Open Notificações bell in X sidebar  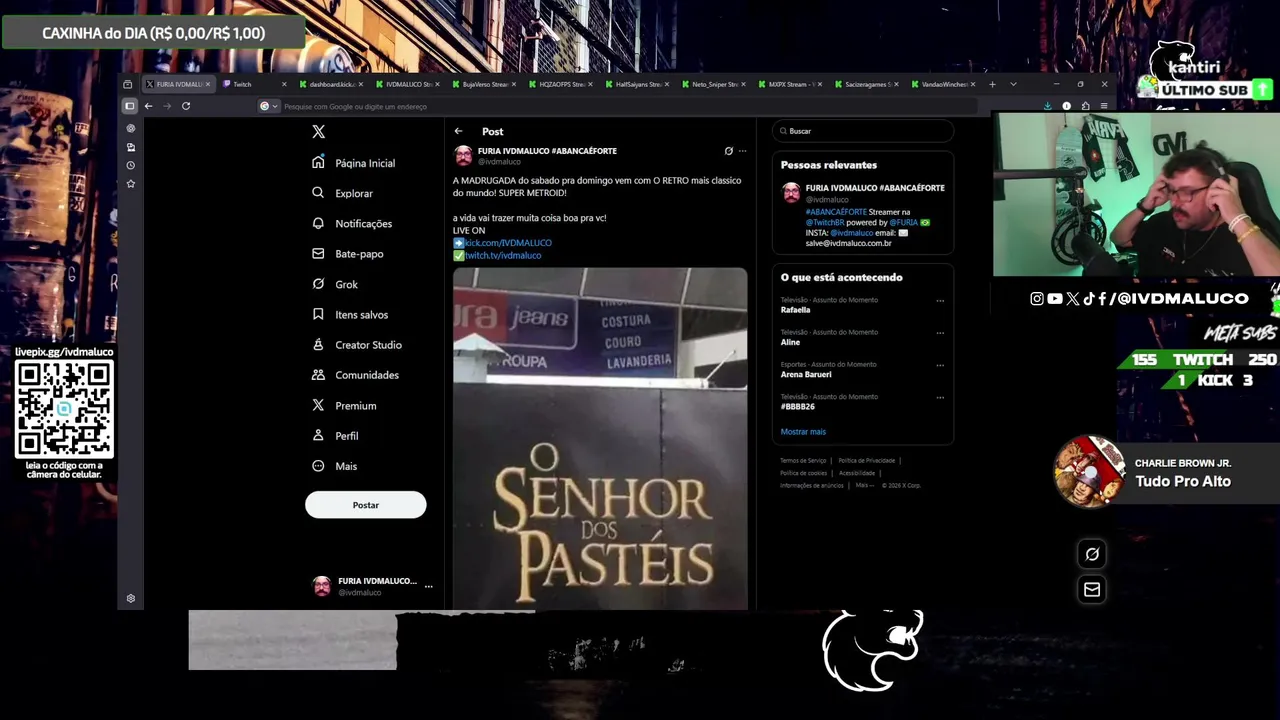(x=352, y=224)
